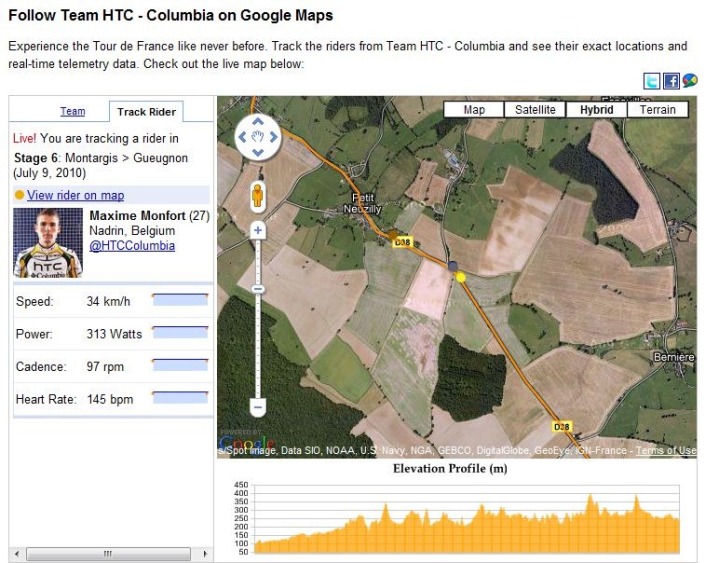719x563 pixels.
Task: Click the 145 bpm heart rate value
Action: [x=110, y=399]
